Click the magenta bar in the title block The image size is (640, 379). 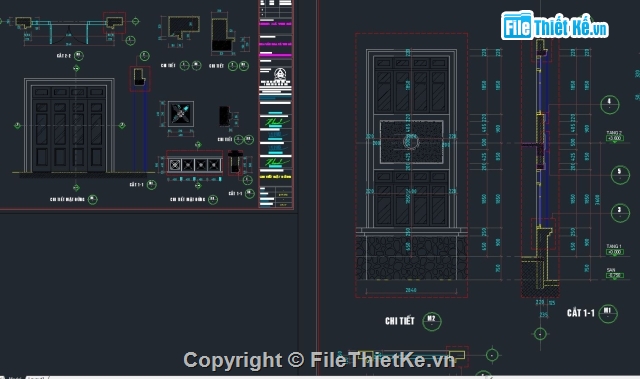tap(276, 54)
